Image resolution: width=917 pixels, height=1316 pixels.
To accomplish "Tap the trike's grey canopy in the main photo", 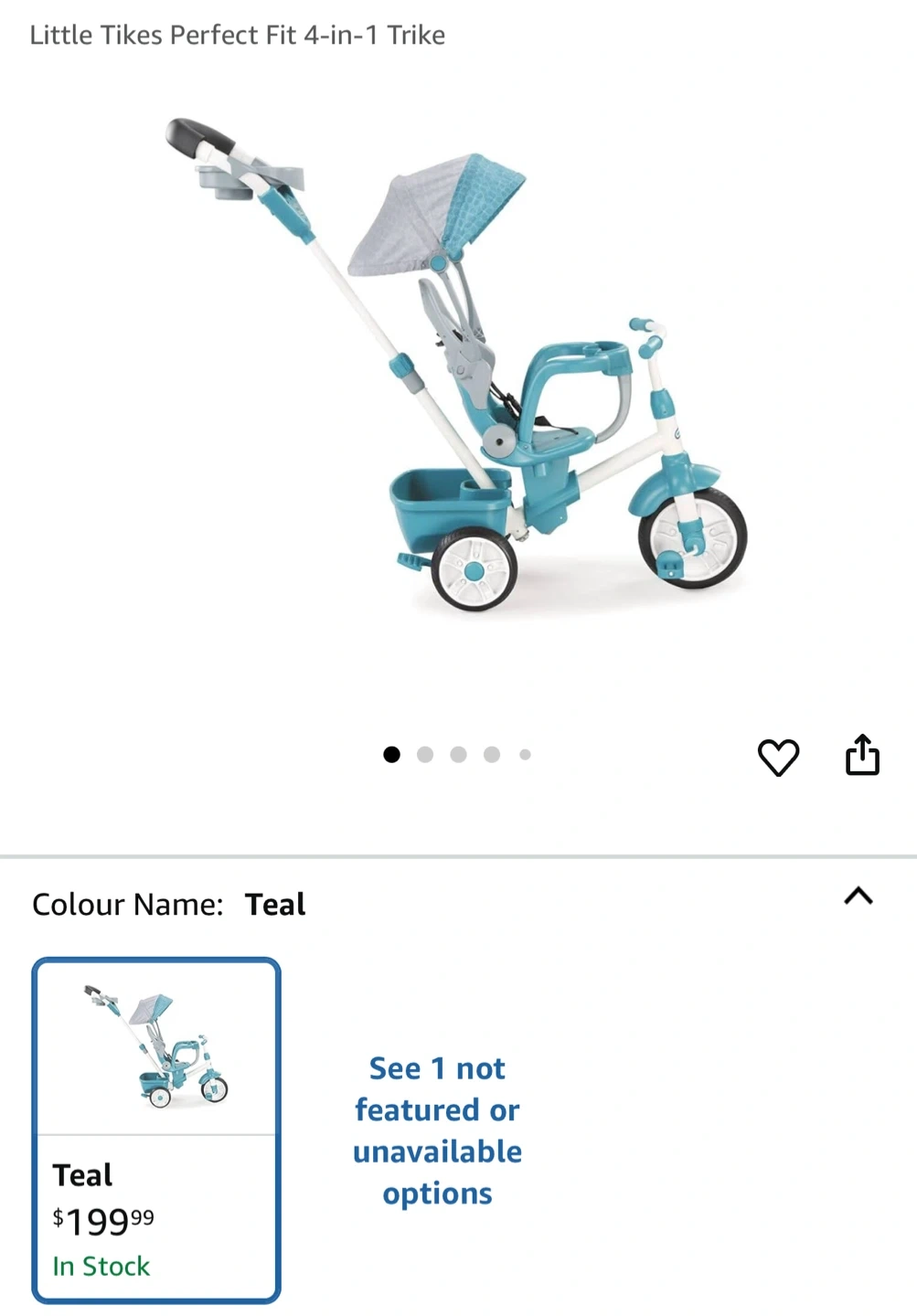I will tap(436, 215).
